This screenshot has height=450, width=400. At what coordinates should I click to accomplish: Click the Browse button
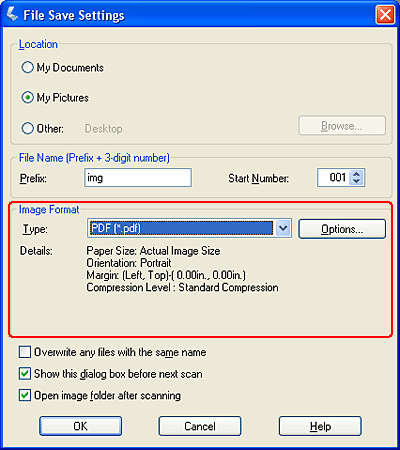(x=342, y=126)
